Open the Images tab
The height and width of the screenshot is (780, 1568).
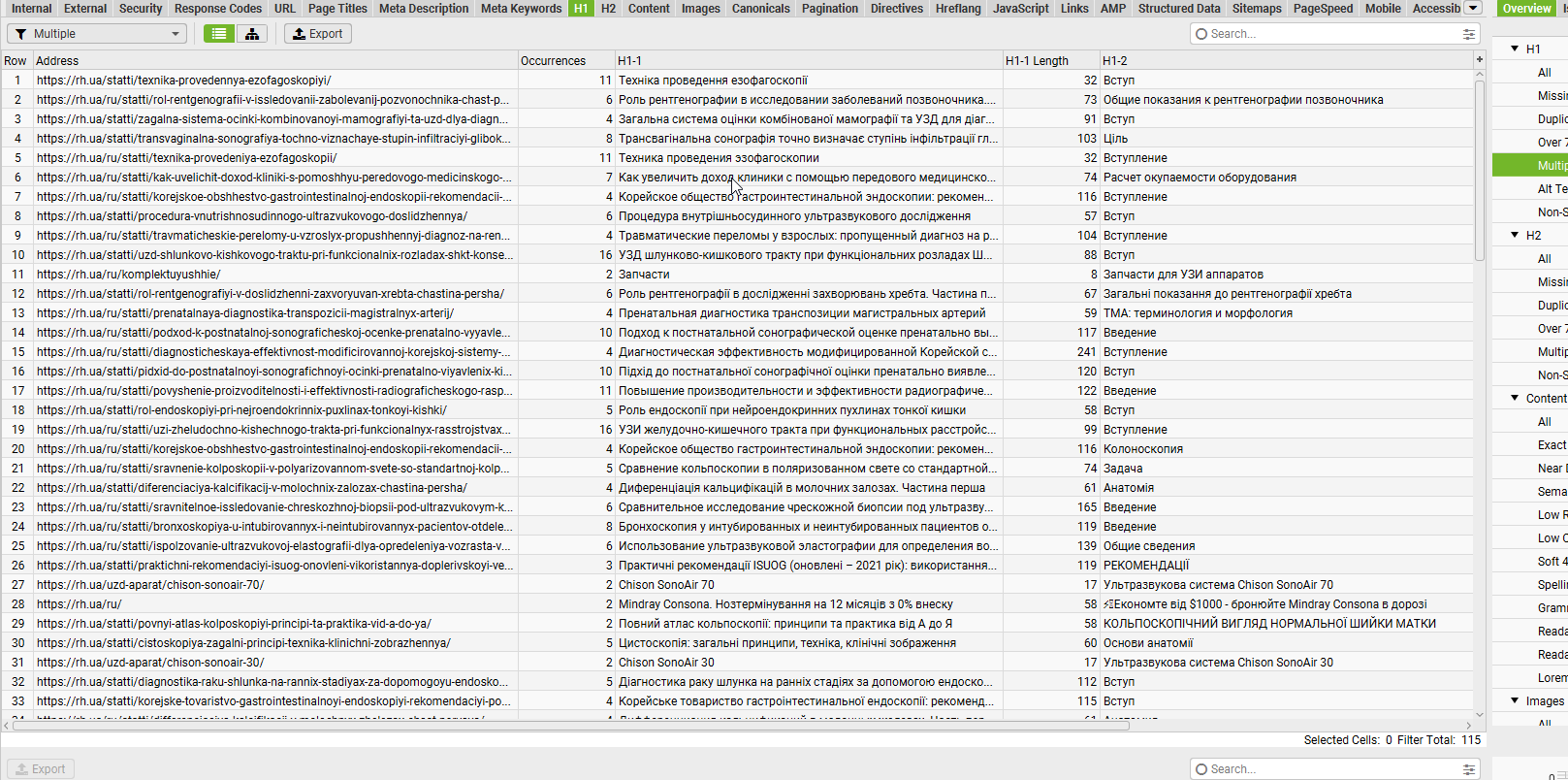700,8
